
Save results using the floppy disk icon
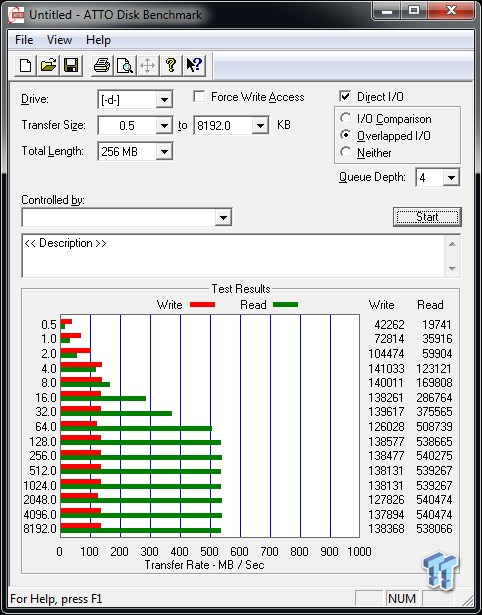[x=71, y=65]
